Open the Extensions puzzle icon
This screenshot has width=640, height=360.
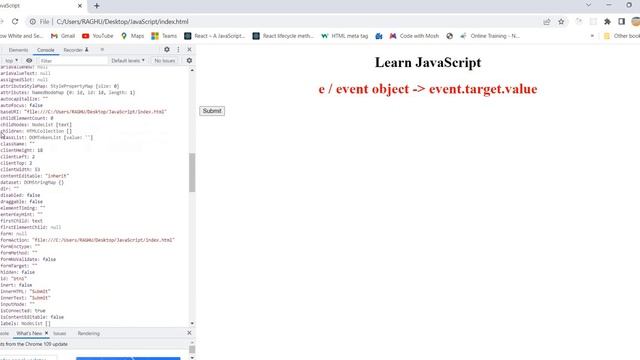[607, 22]
